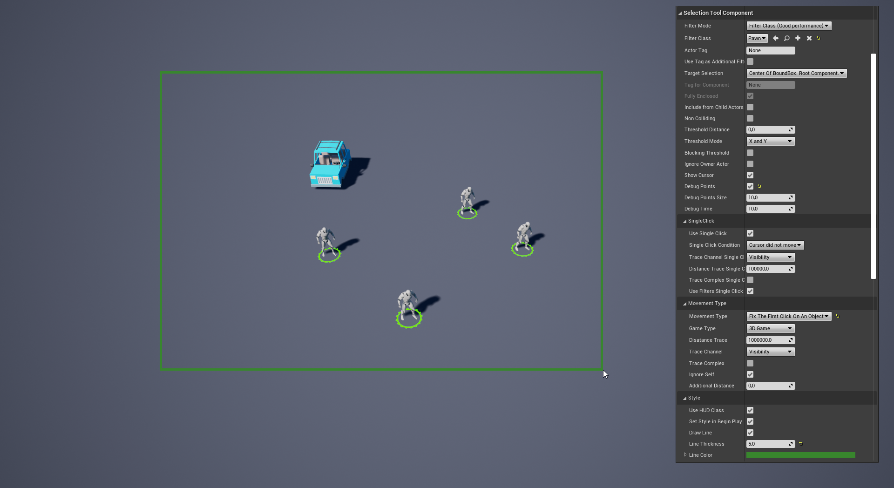Open the Target Selection dropdown
The width and height of the screenshot is (894, 488).
[796, 73]
